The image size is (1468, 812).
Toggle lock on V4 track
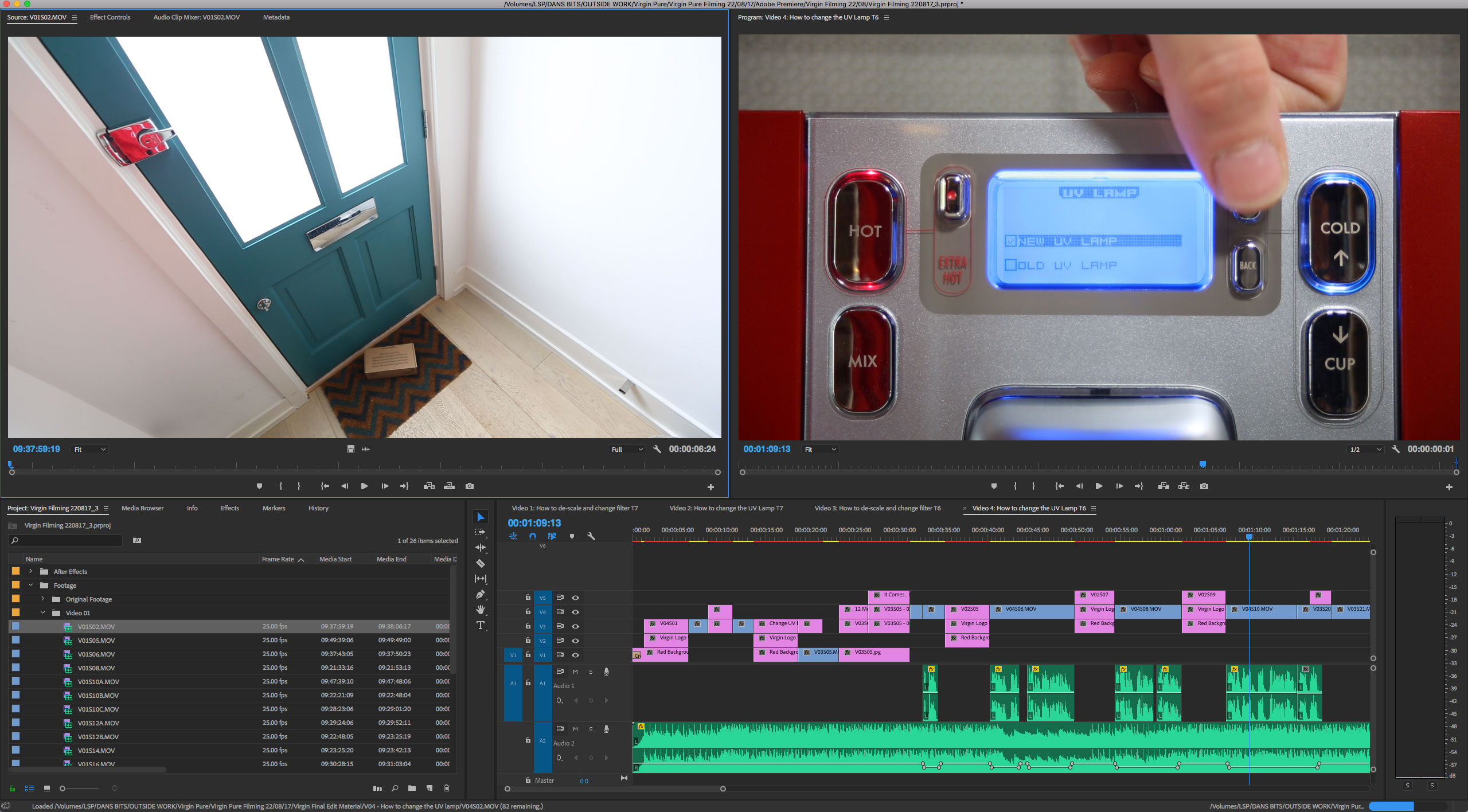(528, 612)
